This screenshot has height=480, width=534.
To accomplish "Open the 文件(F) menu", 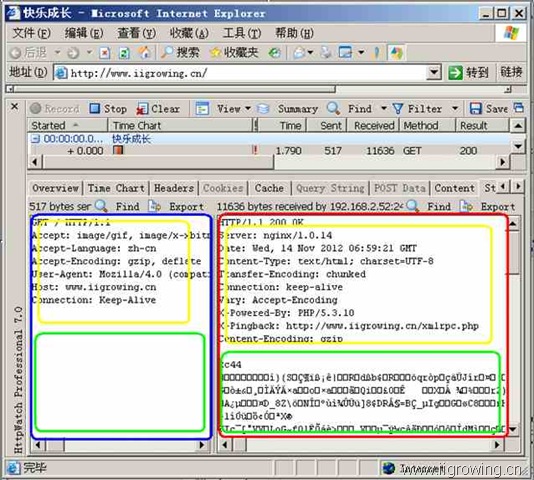I will click(x=32, y=33).
